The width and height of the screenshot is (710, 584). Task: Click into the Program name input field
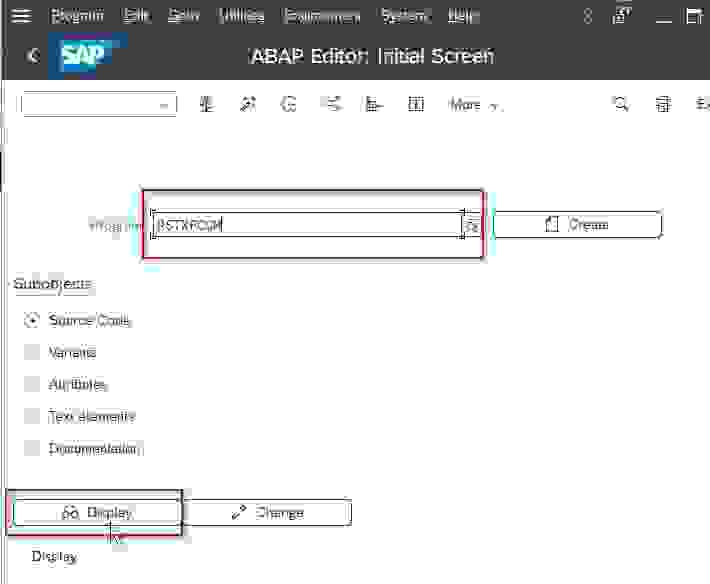[x=307, y=225]
